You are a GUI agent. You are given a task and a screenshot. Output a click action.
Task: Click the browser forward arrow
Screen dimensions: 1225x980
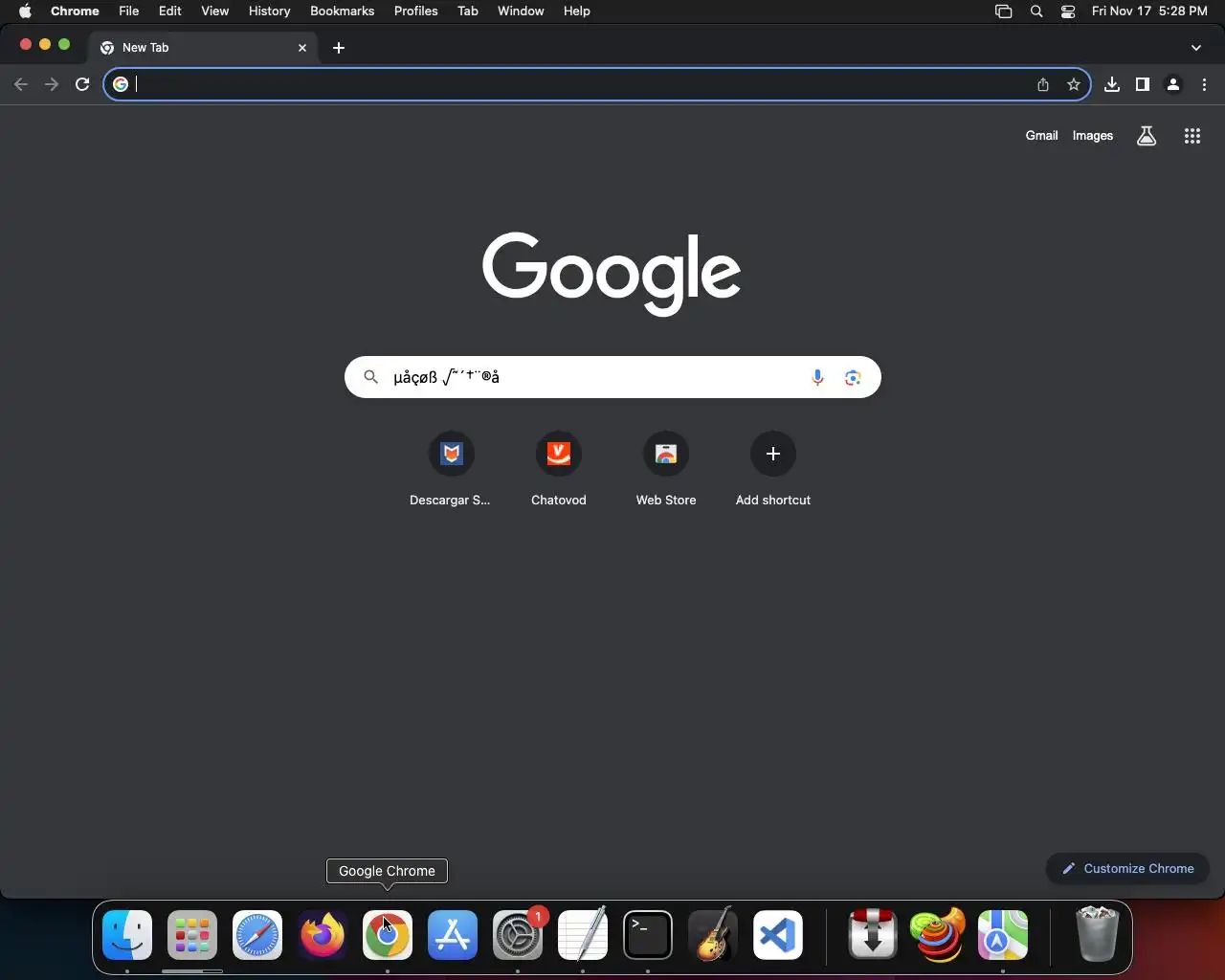52,84
